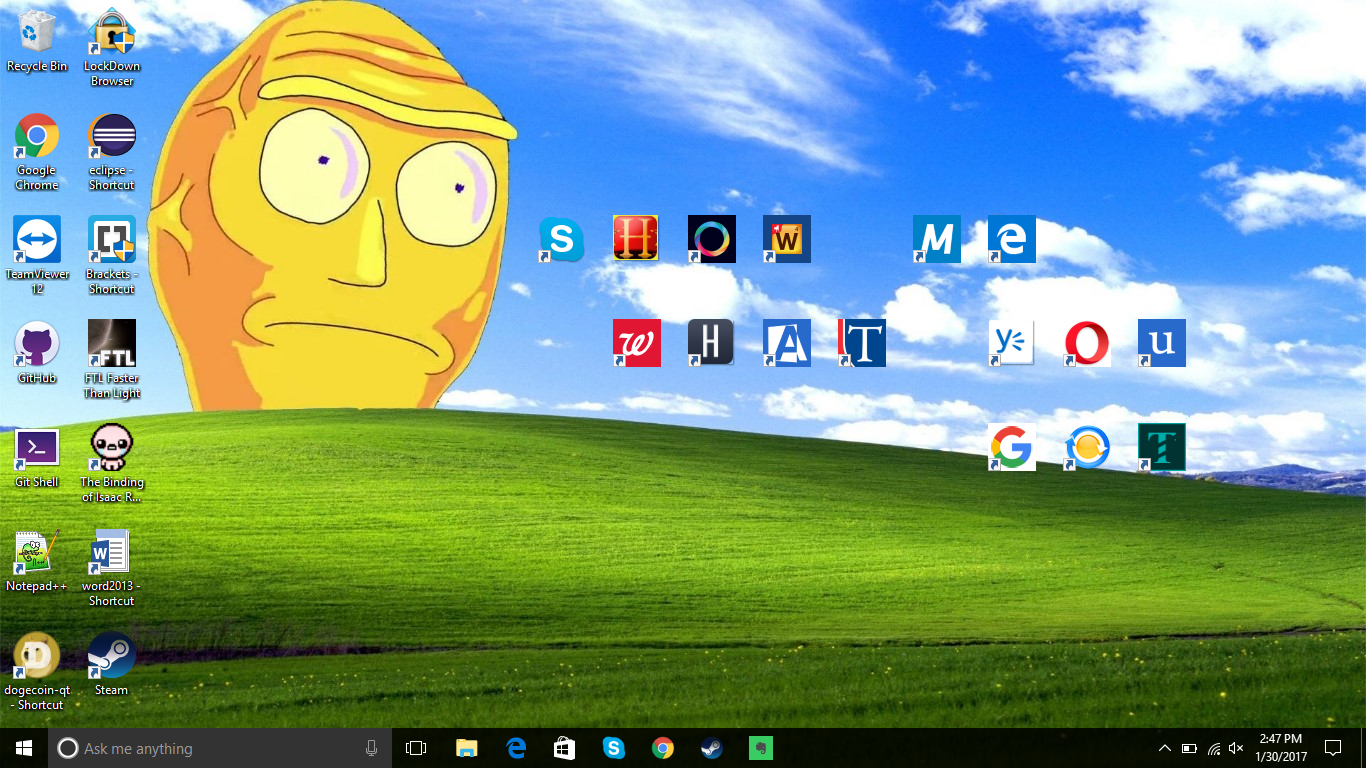The width and height of the screenshot is (1366, 768).
Task: Open the Brackets - Shortcut icon
Action: pos(112,255)
